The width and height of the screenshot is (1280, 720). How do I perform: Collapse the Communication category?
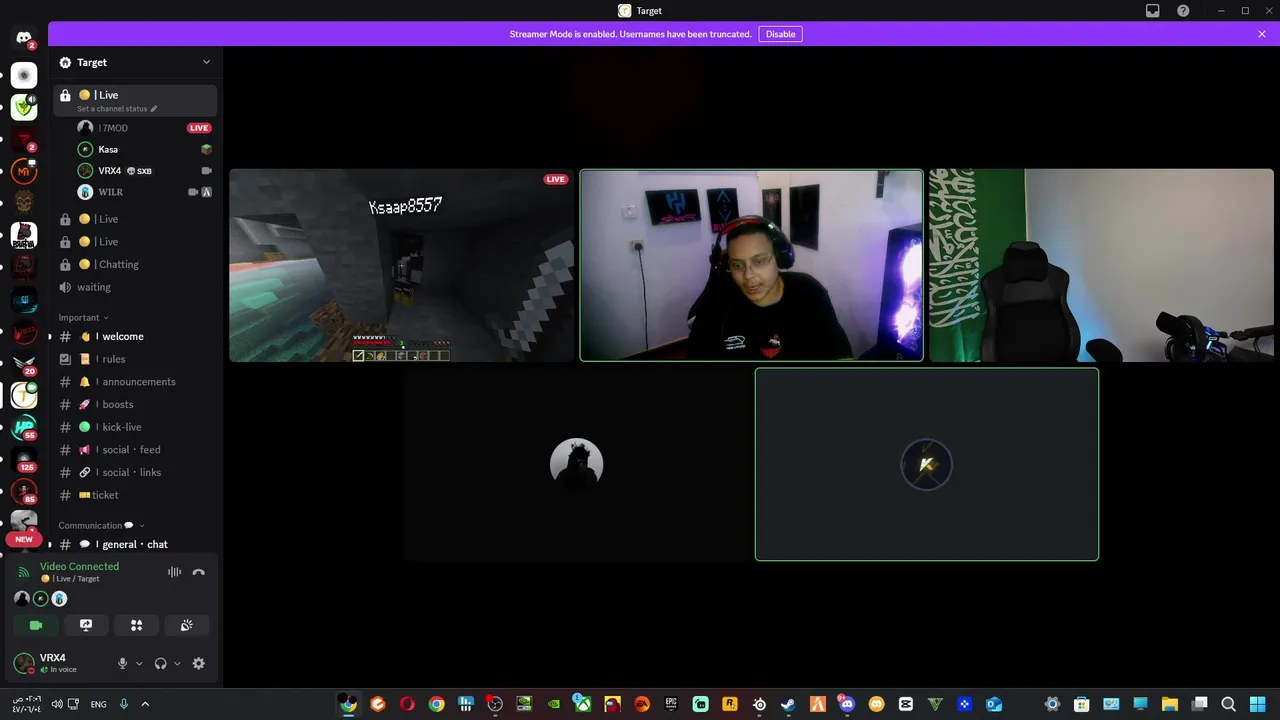pyautogui.click(x=101, y=525)
